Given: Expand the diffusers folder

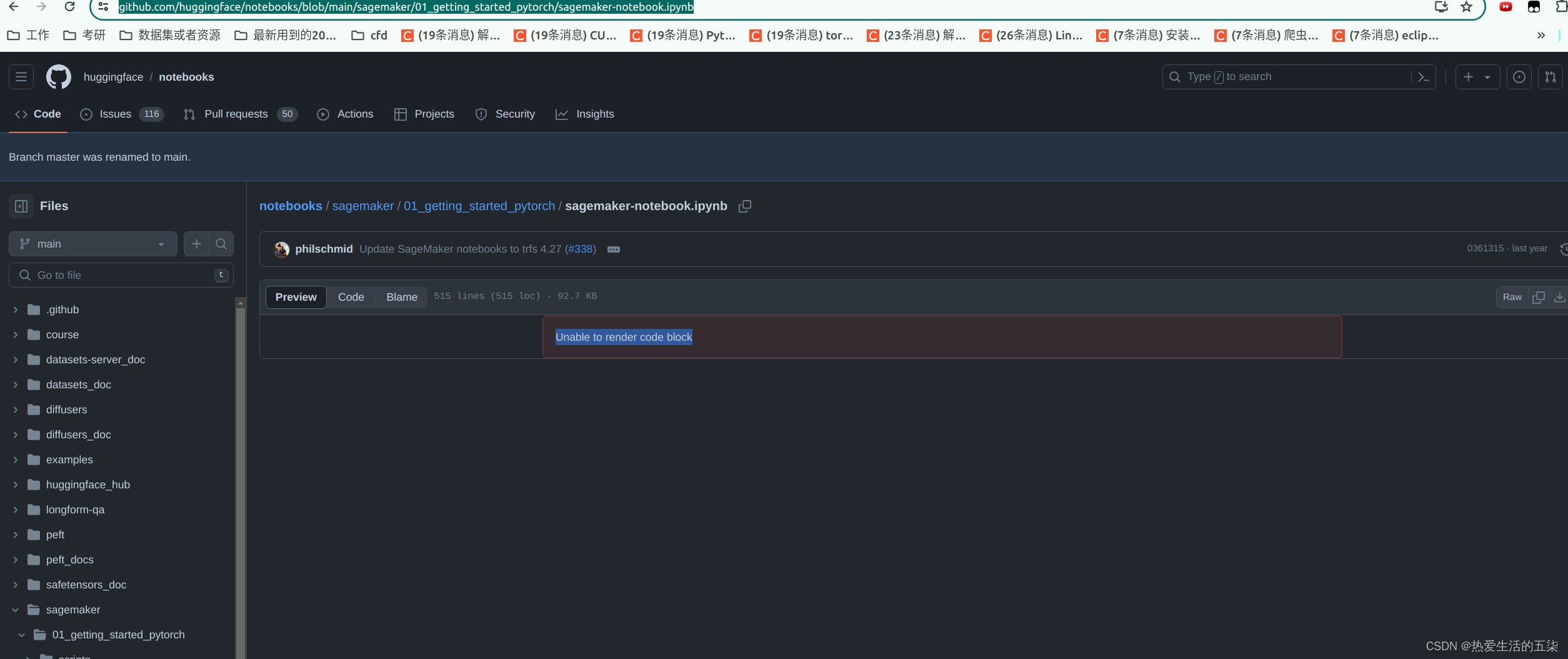Looking at the screenshot, I should click(16, 410).
